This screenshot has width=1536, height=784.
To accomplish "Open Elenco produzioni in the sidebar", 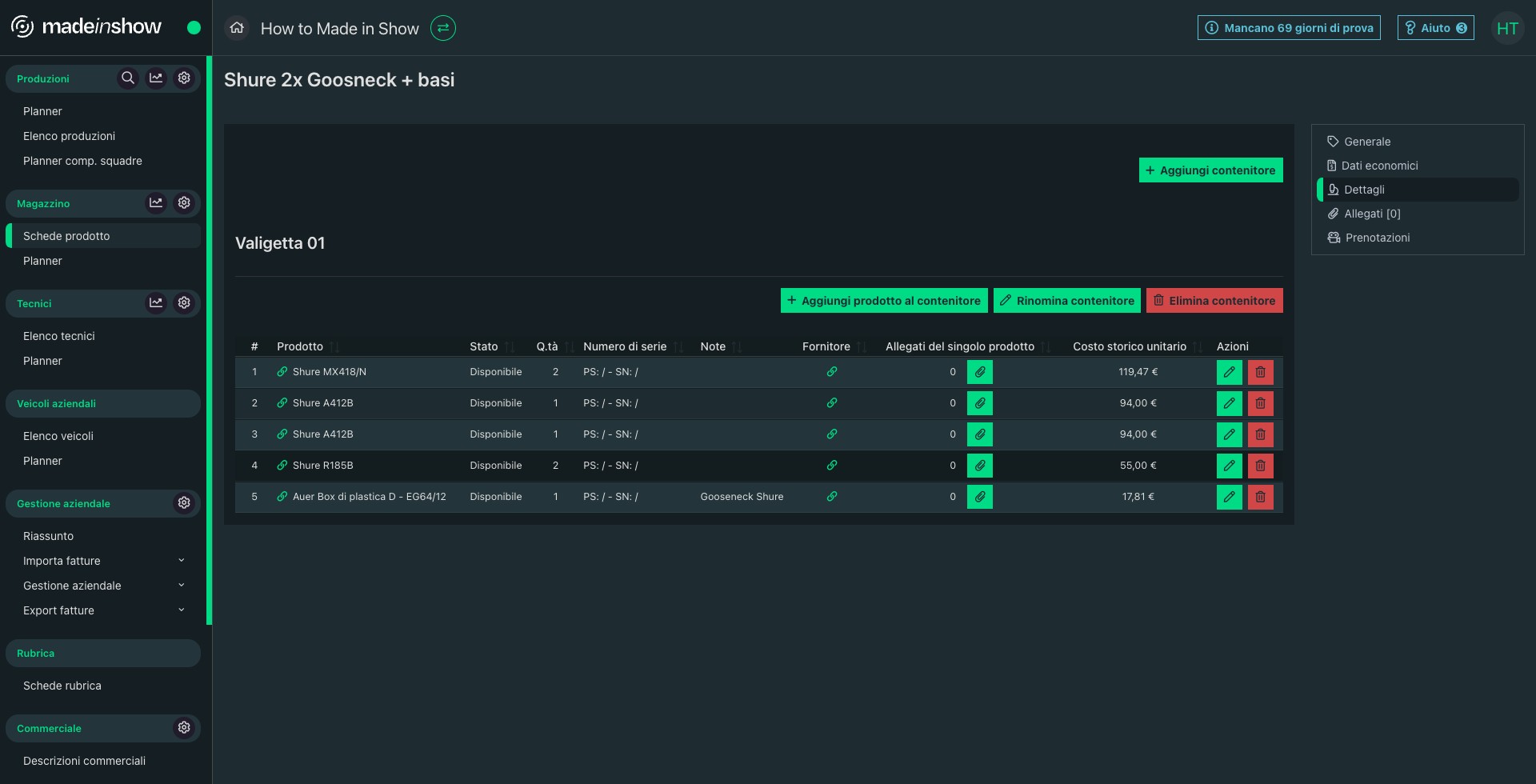I will (69, 136).
